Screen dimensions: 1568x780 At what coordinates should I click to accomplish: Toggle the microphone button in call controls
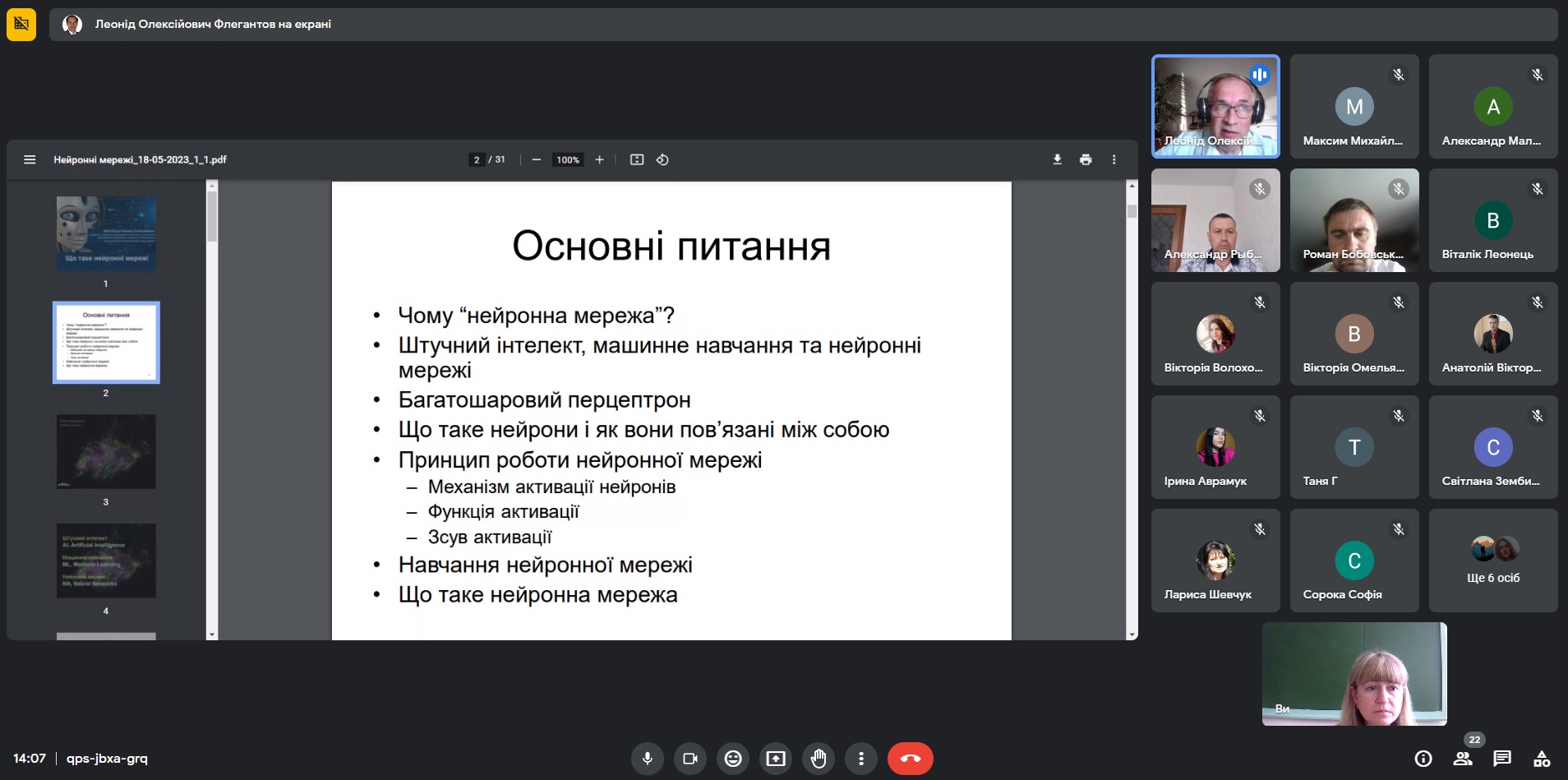pyautogui.click(x=648, y=759)
